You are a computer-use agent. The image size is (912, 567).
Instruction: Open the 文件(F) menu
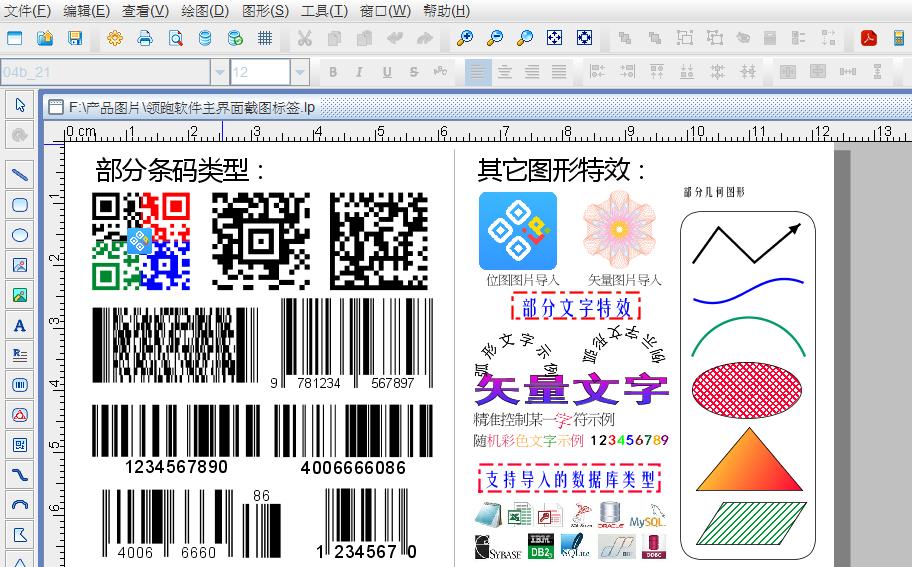pyautogui.click(x=27, y=11)
